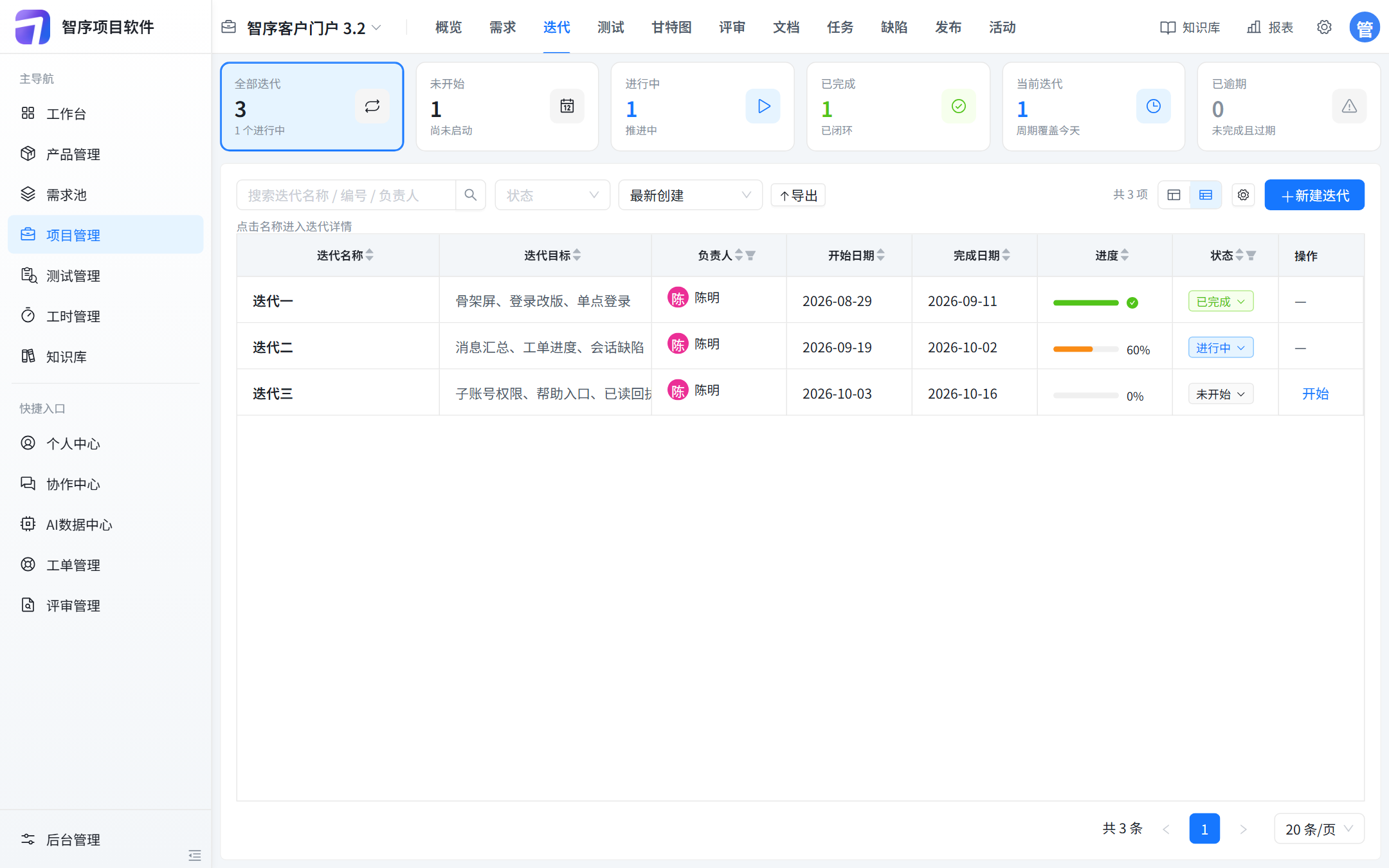
Task: Open 知识库 in the top bar
Action: click(x=1190, y=27)
